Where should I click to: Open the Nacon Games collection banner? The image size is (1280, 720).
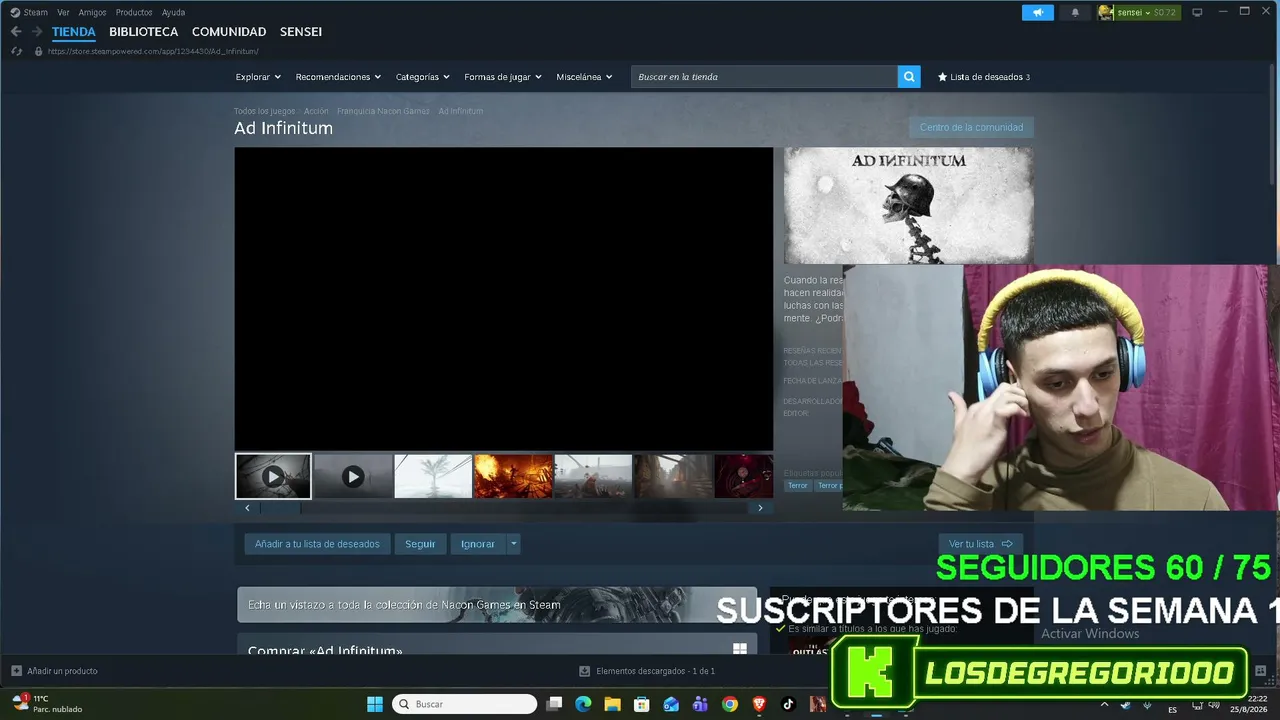(x=497, y=605)
